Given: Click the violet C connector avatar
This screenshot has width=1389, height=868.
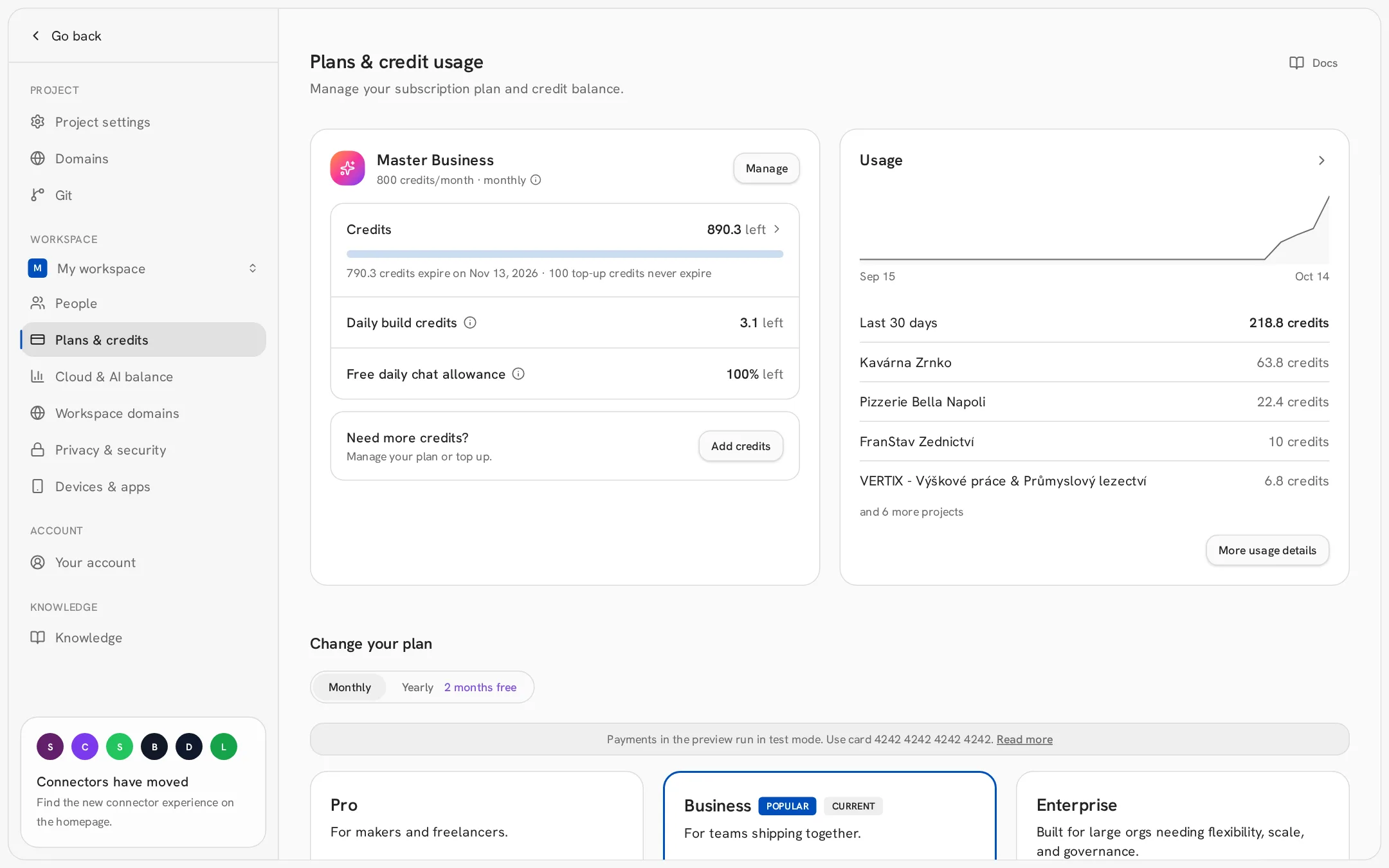Looking at the screenshot, I should click(x=85, y=746).
